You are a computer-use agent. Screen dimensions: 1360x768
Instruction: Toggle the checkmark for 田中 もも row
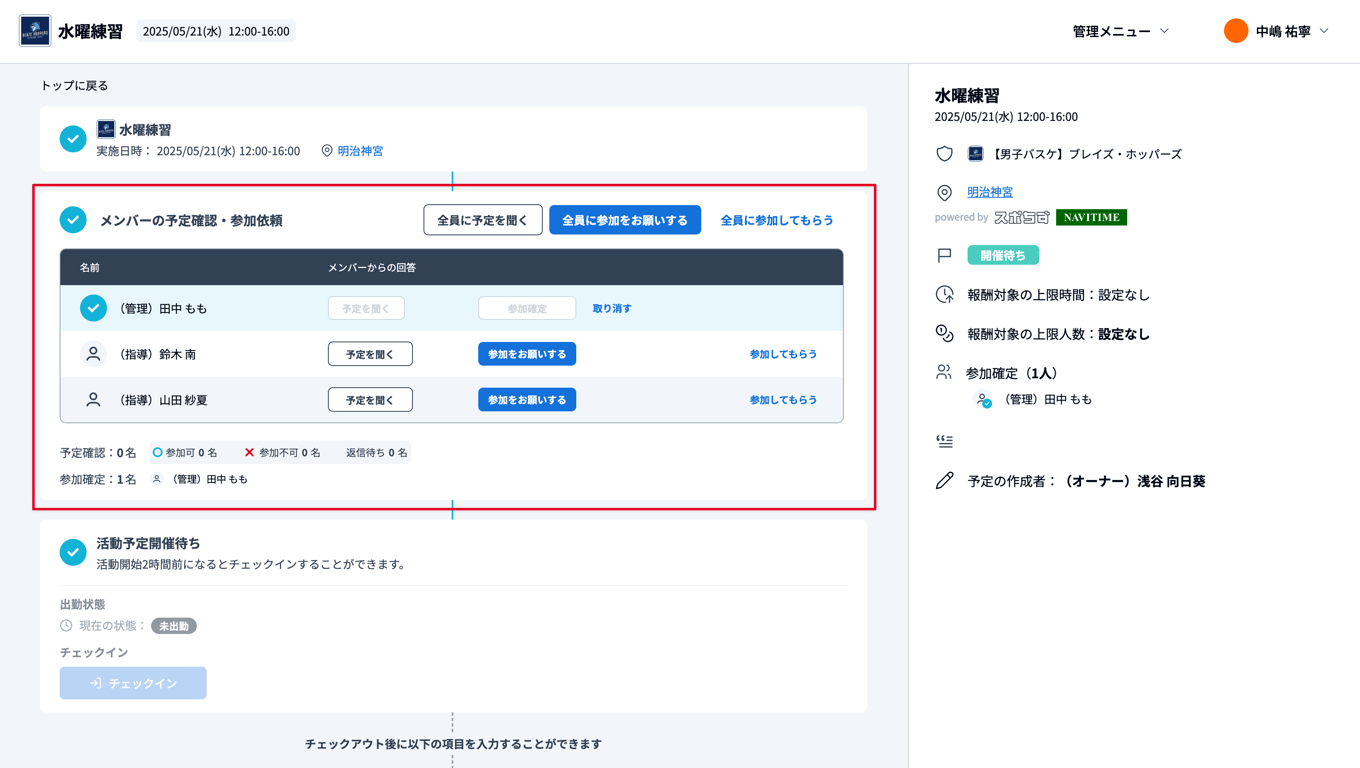pyautogui.click(x=93, y=308)
